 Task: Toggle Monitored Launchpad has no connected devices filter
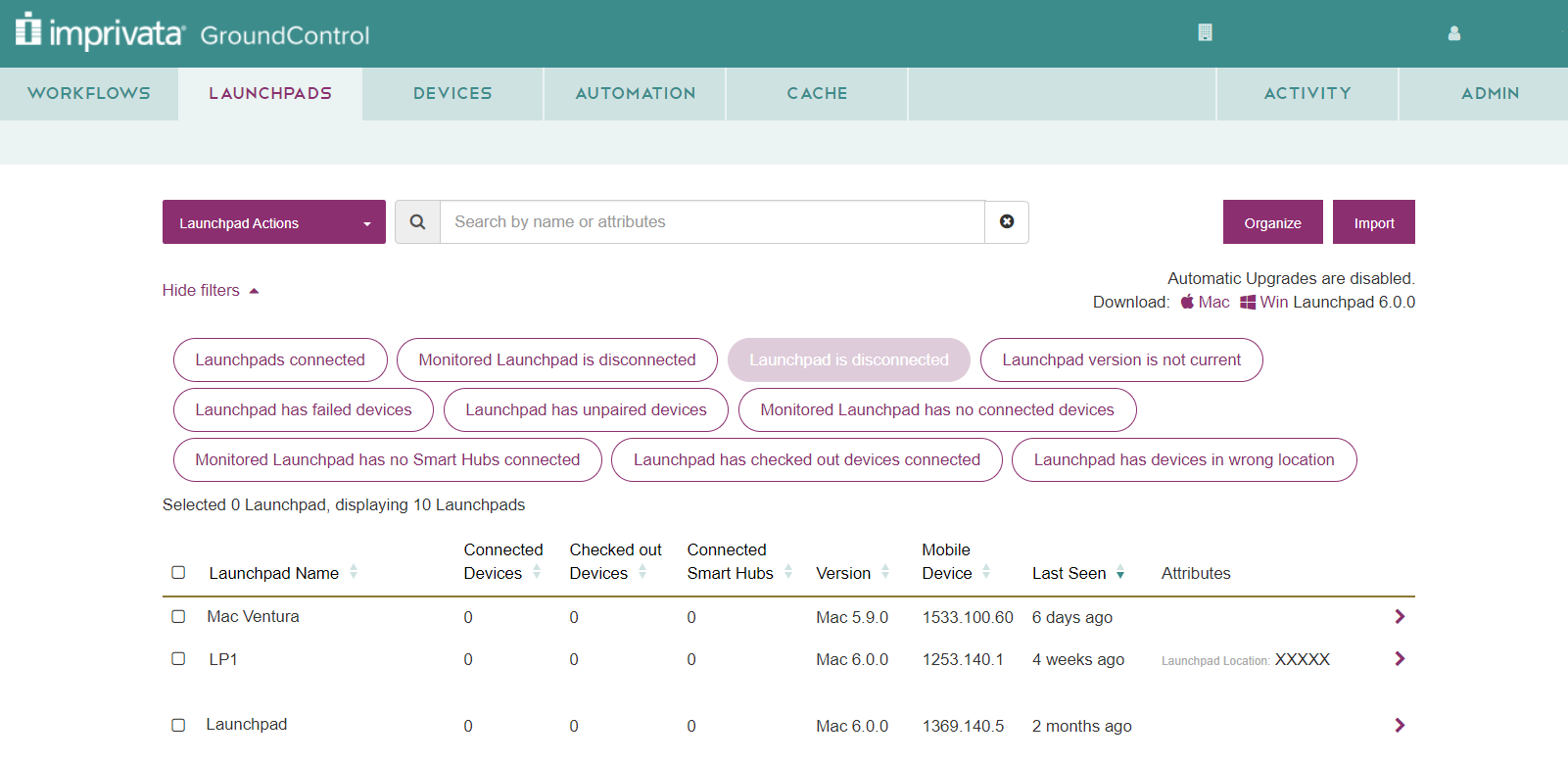tap(937, 409)
